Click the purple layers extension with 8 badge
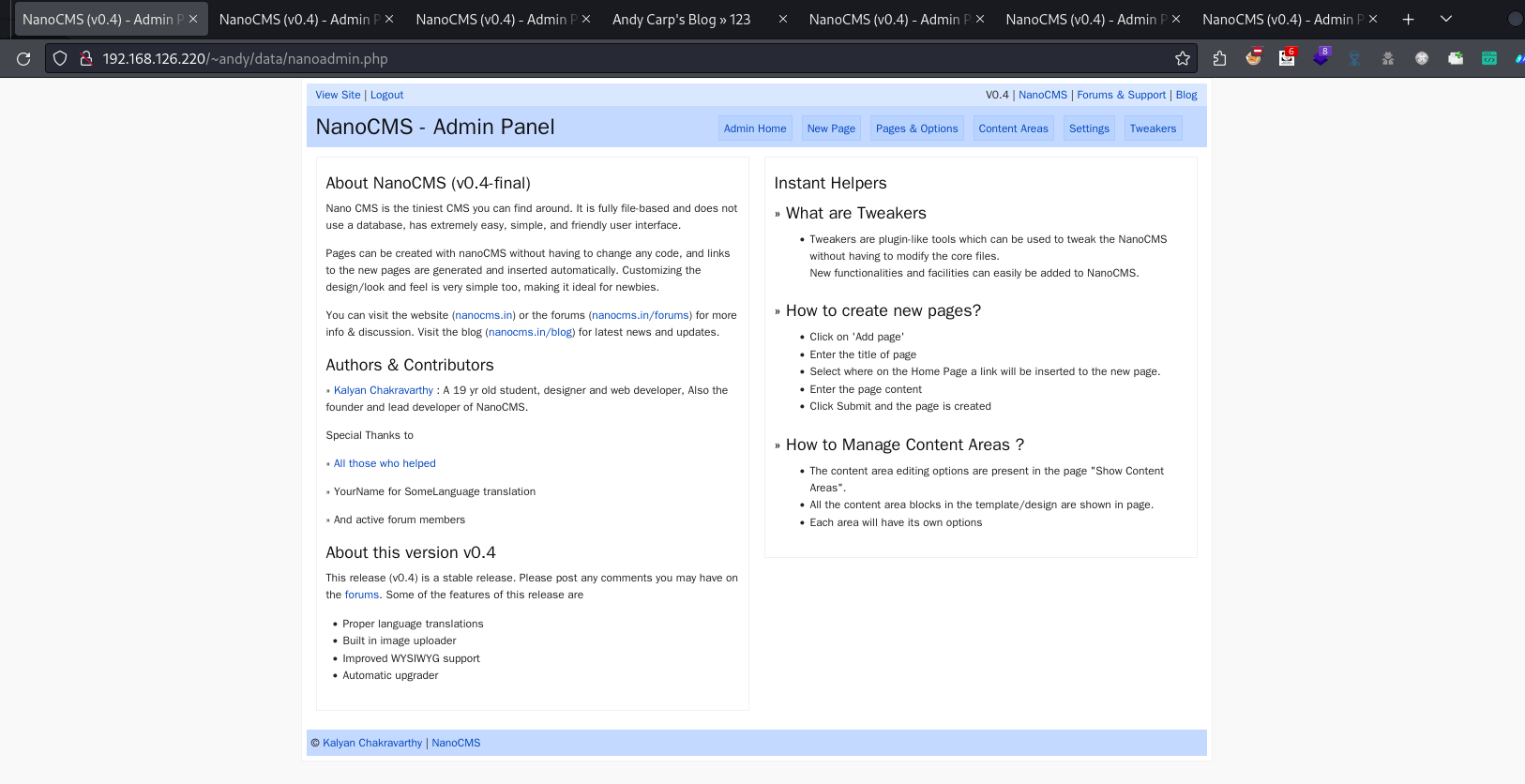This screenshot has width=1525, height=784. pyautogui.click(x=1321, y=57)
